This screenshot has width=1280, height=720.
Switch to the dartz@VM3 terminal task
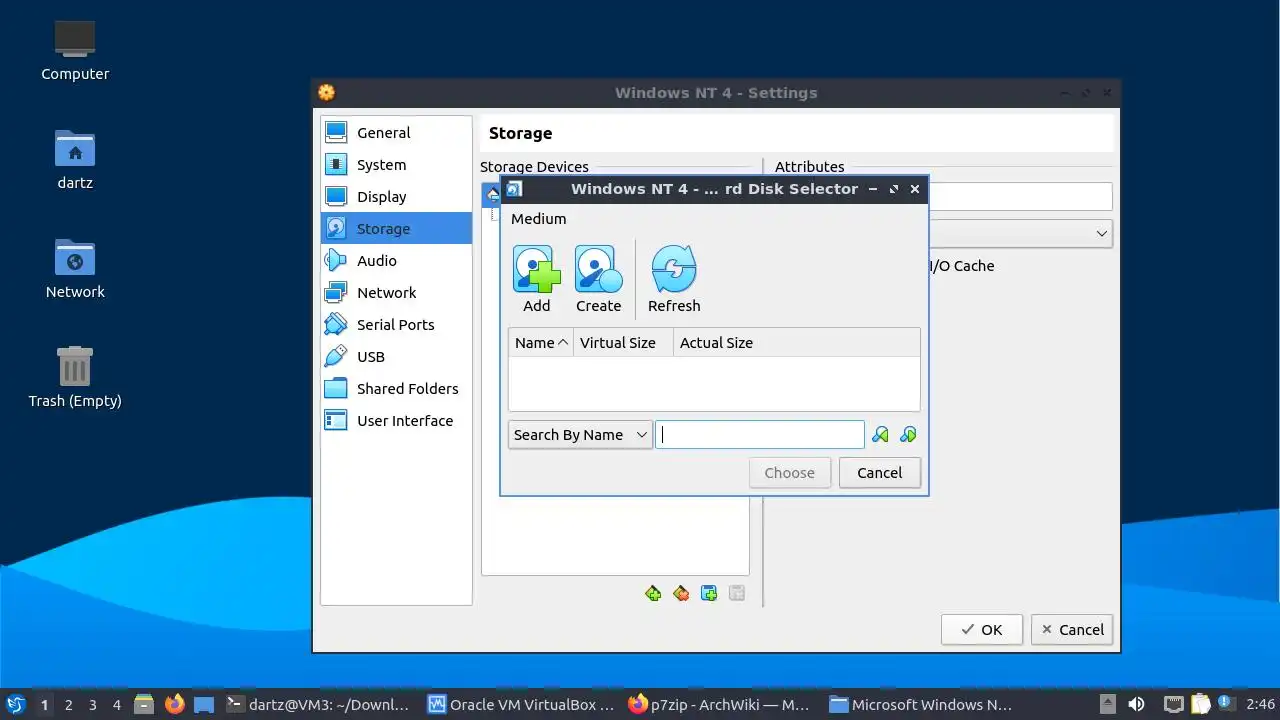pos(320,704)
